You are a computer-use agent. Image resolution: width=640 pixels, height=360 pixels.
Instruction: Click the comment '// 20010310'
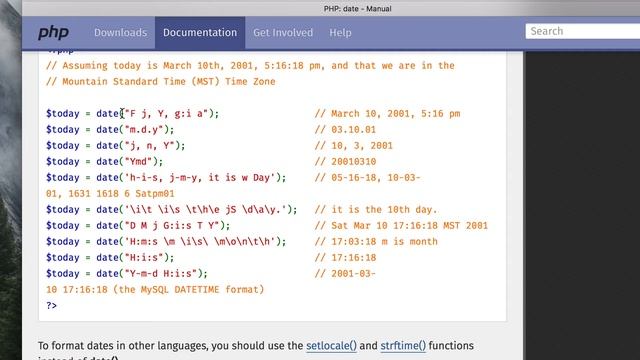tap(345, 162)
